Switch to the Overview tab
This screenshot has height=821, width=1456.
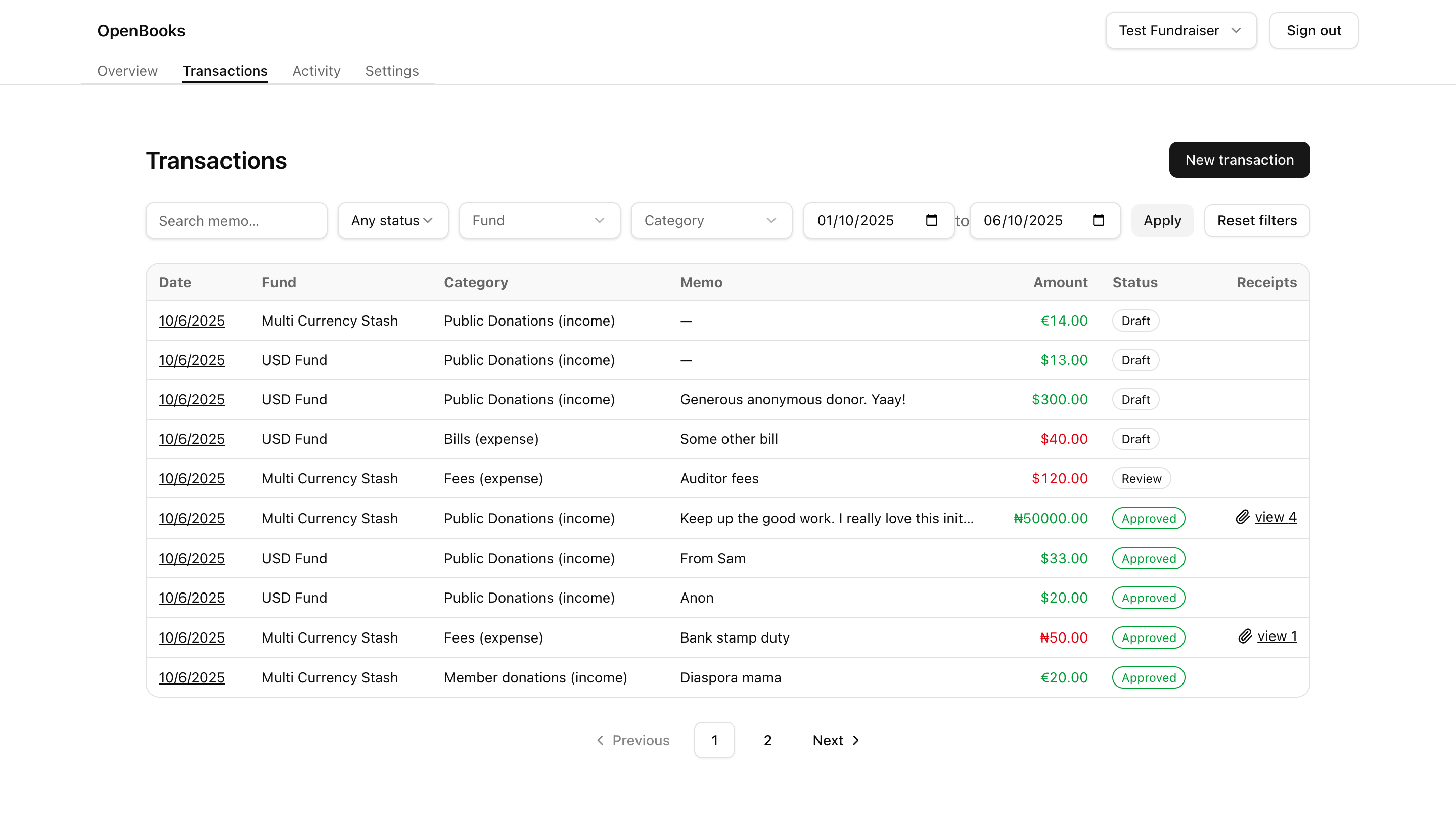(127, 71)
